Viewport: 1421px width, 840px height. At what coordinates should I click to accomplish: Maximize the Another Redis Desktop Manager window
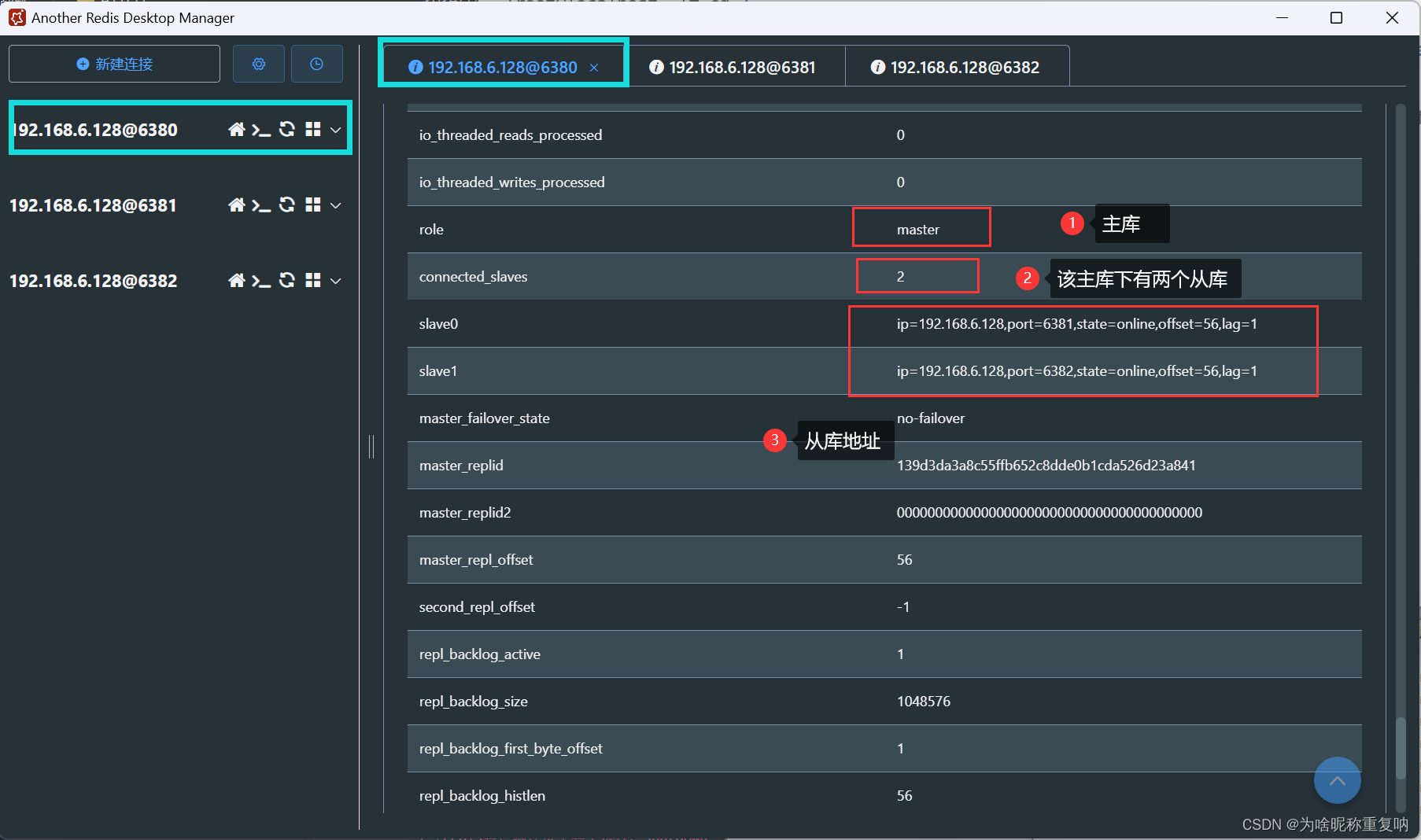1336,17
